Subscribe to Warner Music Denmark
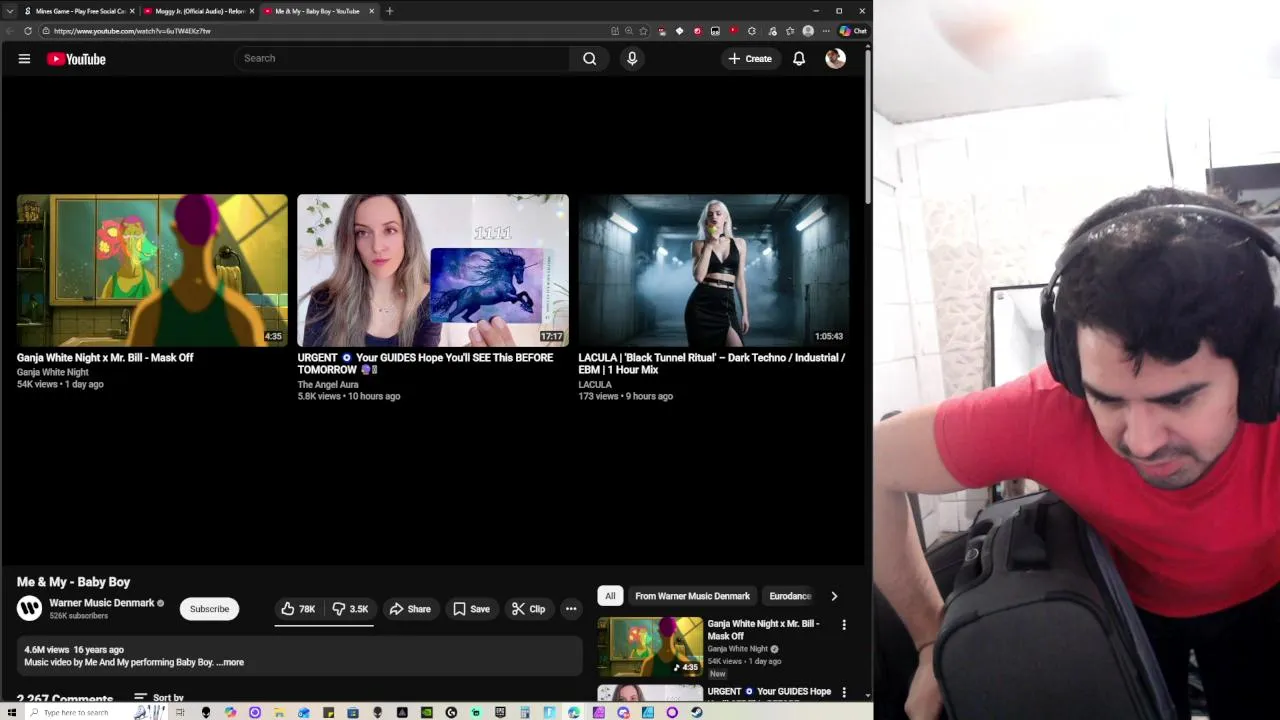 point(209,609)
